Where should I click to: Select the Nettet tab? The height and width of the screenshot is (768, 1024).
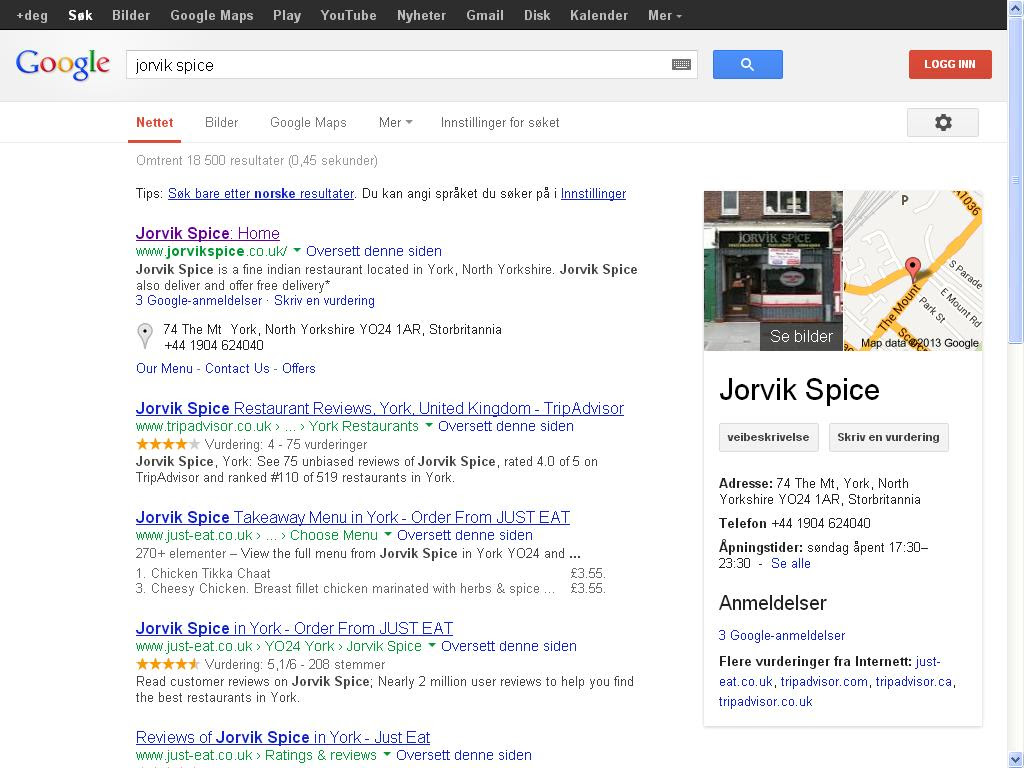point(155,122)
